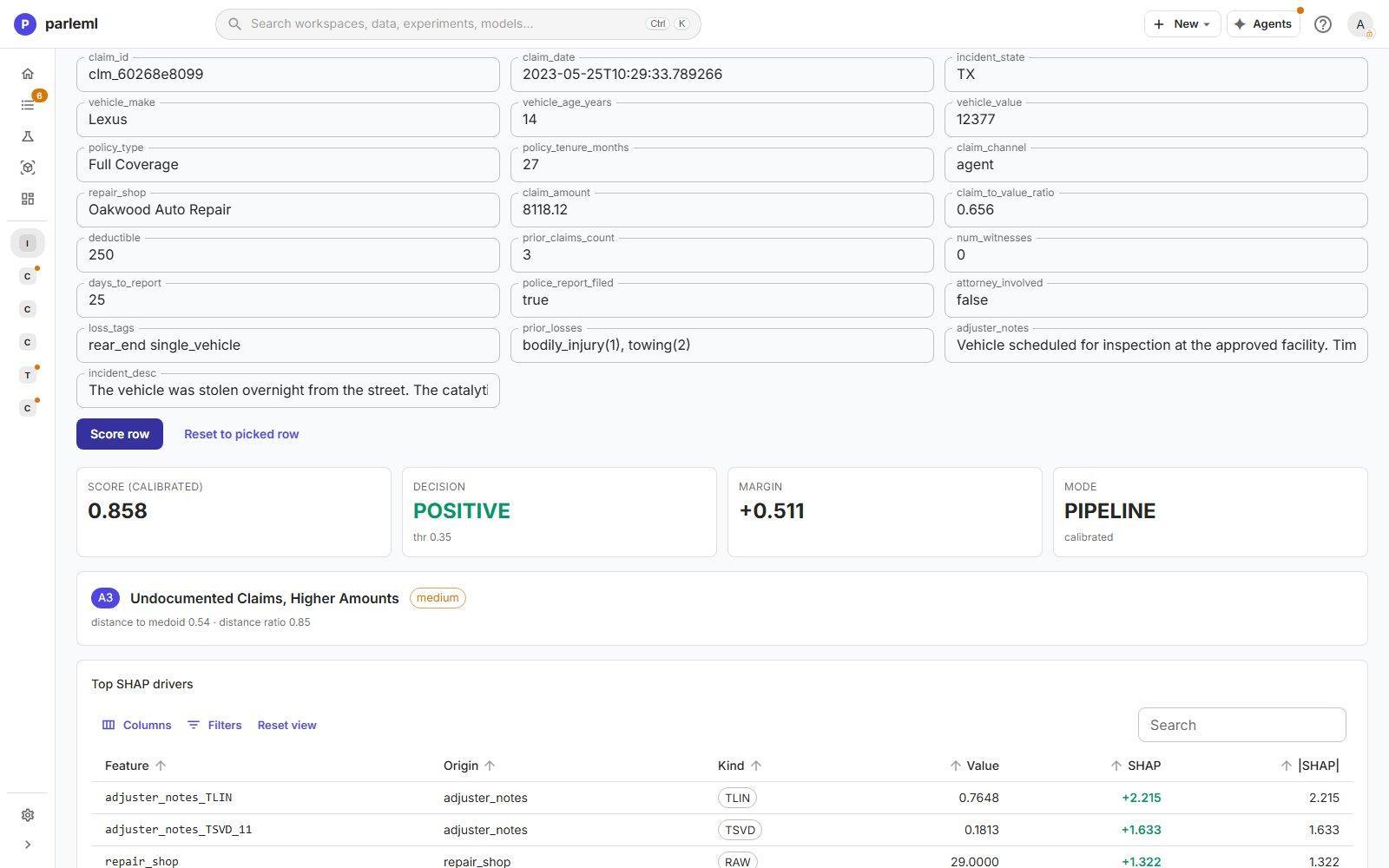Focus the SHAP drivers Search field
Screen dimensions: 1389x868
(1242, 725)
